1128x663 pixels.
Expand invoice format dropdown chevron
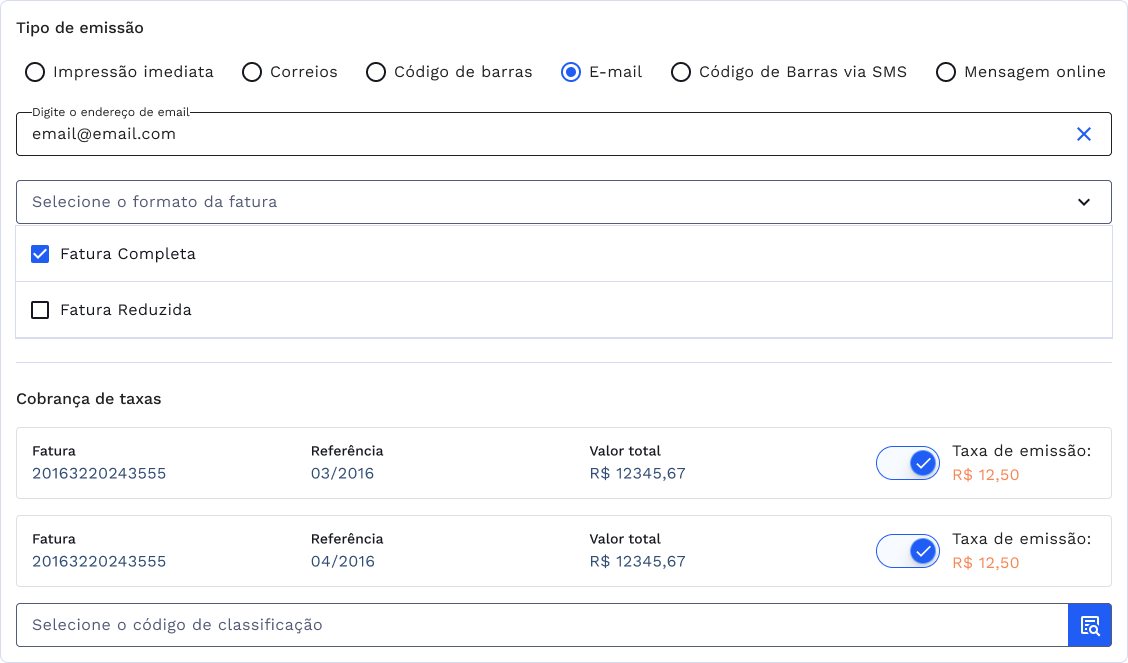pyautogui.click(x=1083, y=202)
